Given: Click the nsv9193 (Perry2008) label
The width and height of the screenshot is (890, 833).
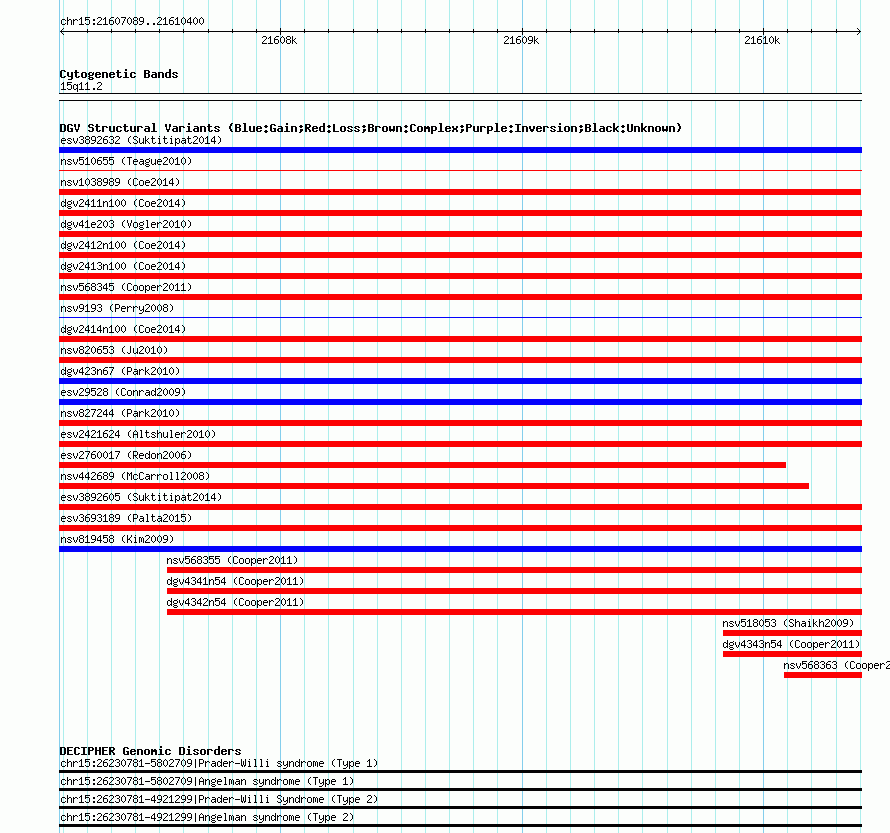Looking at the screenshot, I should pos(117,308).
